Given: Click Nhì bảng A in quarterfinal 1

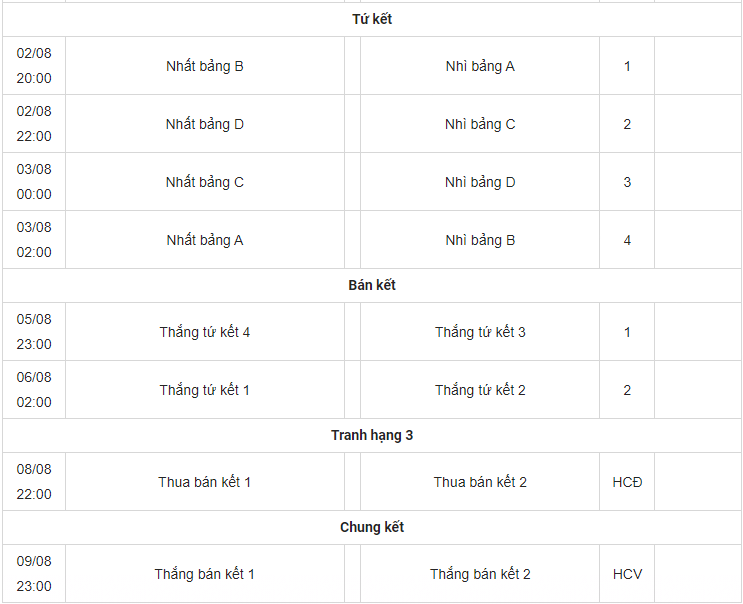Looking at the screenshot, I should tap(480, 66).
